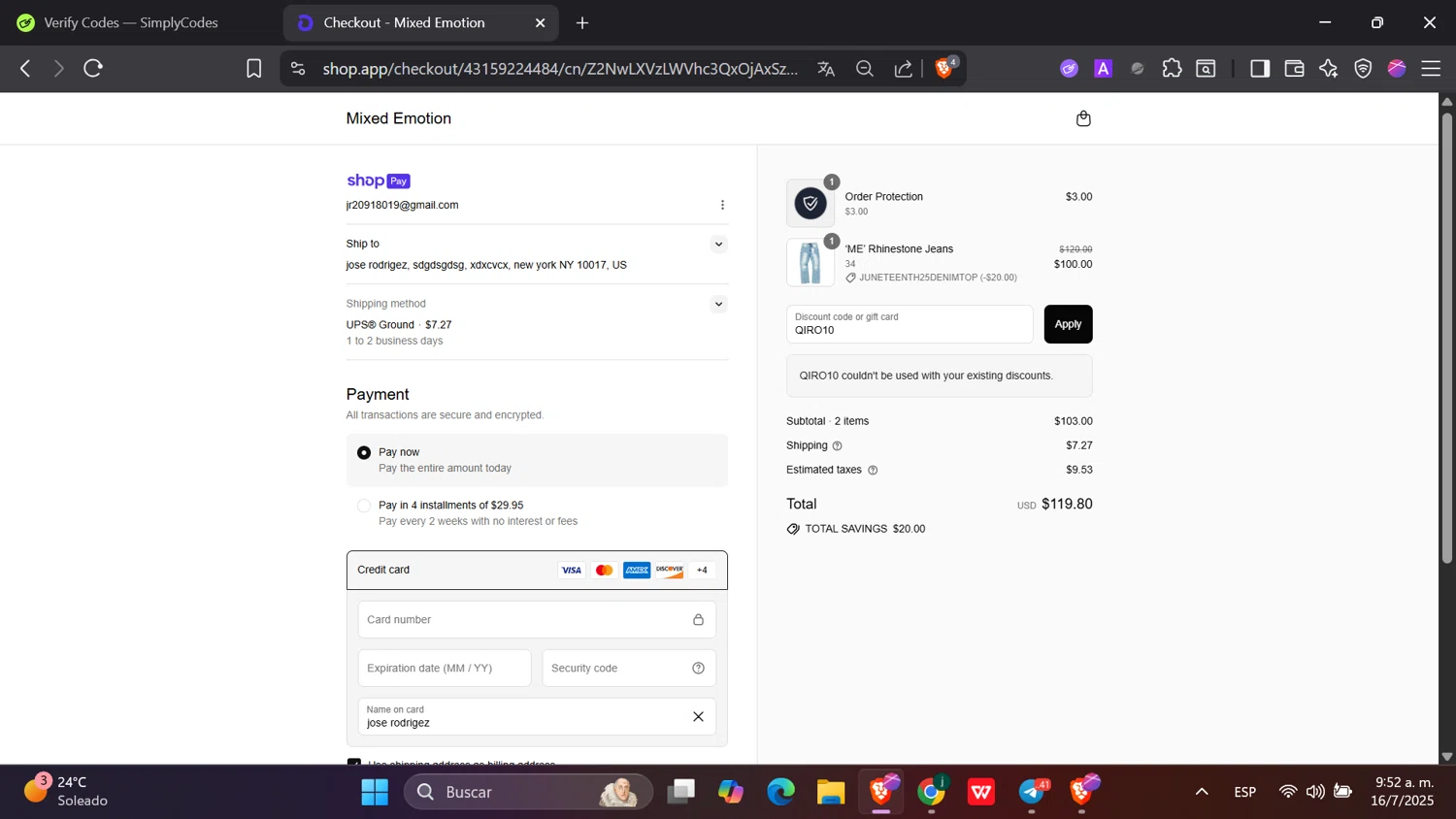Clear the name on card field
1456x819 pixels.
pos(698,716)
